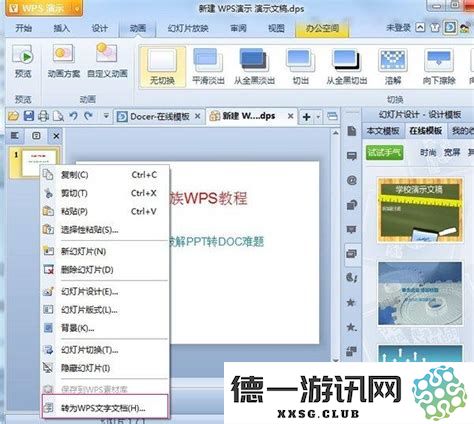This screenshot has height=424, width=474.
Task: Open the 办公空间 tab
Action: [322, 29]
